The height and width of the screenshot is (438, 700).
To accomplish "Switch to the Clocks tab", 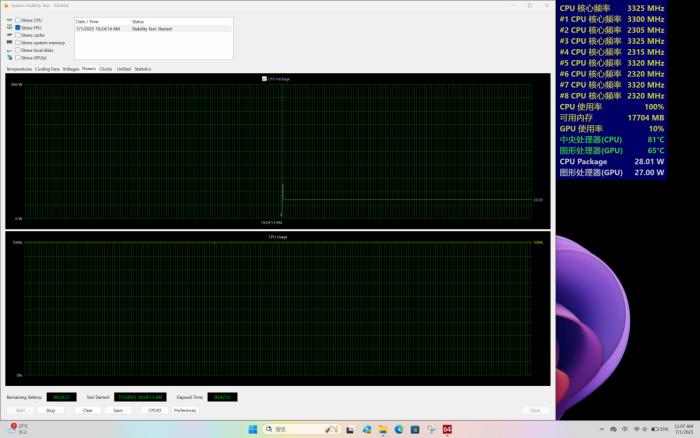I will tap(106, 69).
